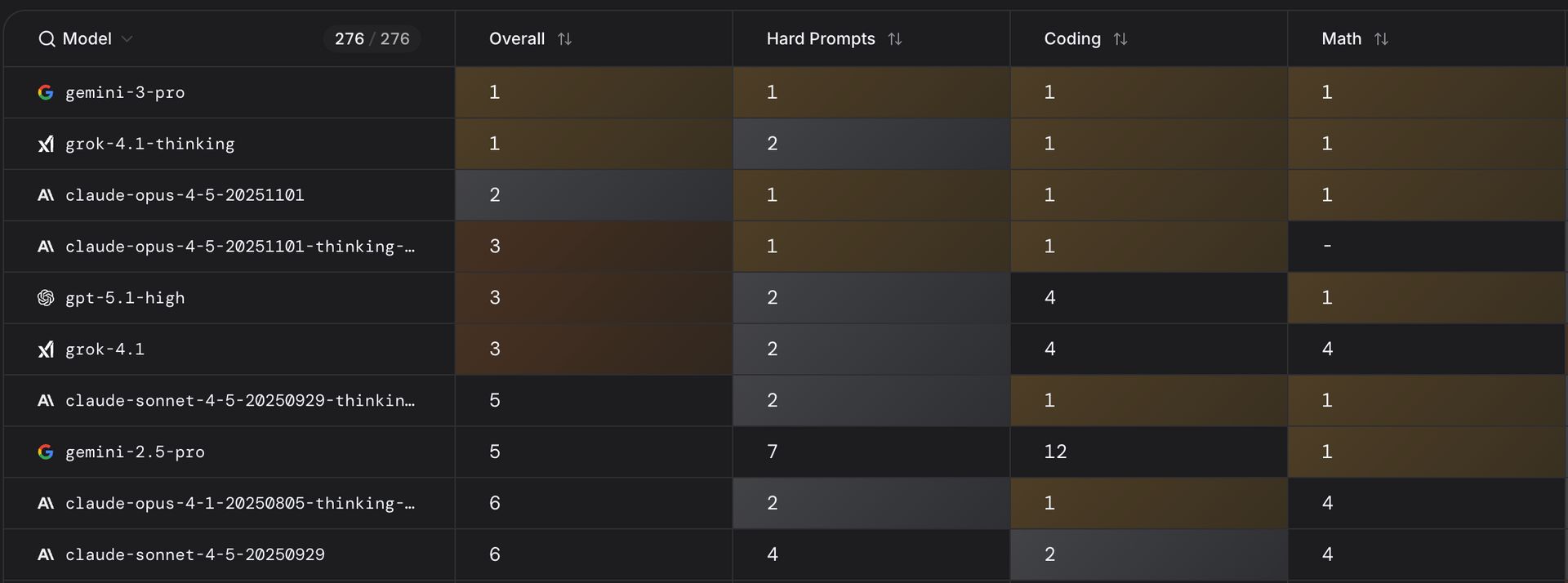
Task: Click the search magnifier icon beside Model
Action: point(47,39)
